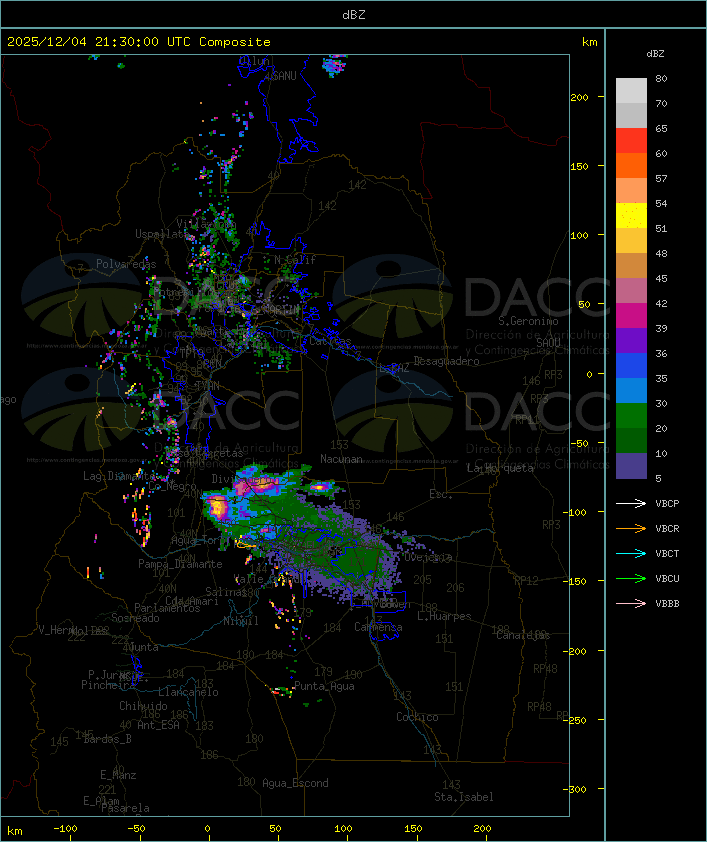Image resolution: width=707 pixels, height=842 pixels.
Task: Click the Parlamentos map label
Action: (x=167, y=608)
